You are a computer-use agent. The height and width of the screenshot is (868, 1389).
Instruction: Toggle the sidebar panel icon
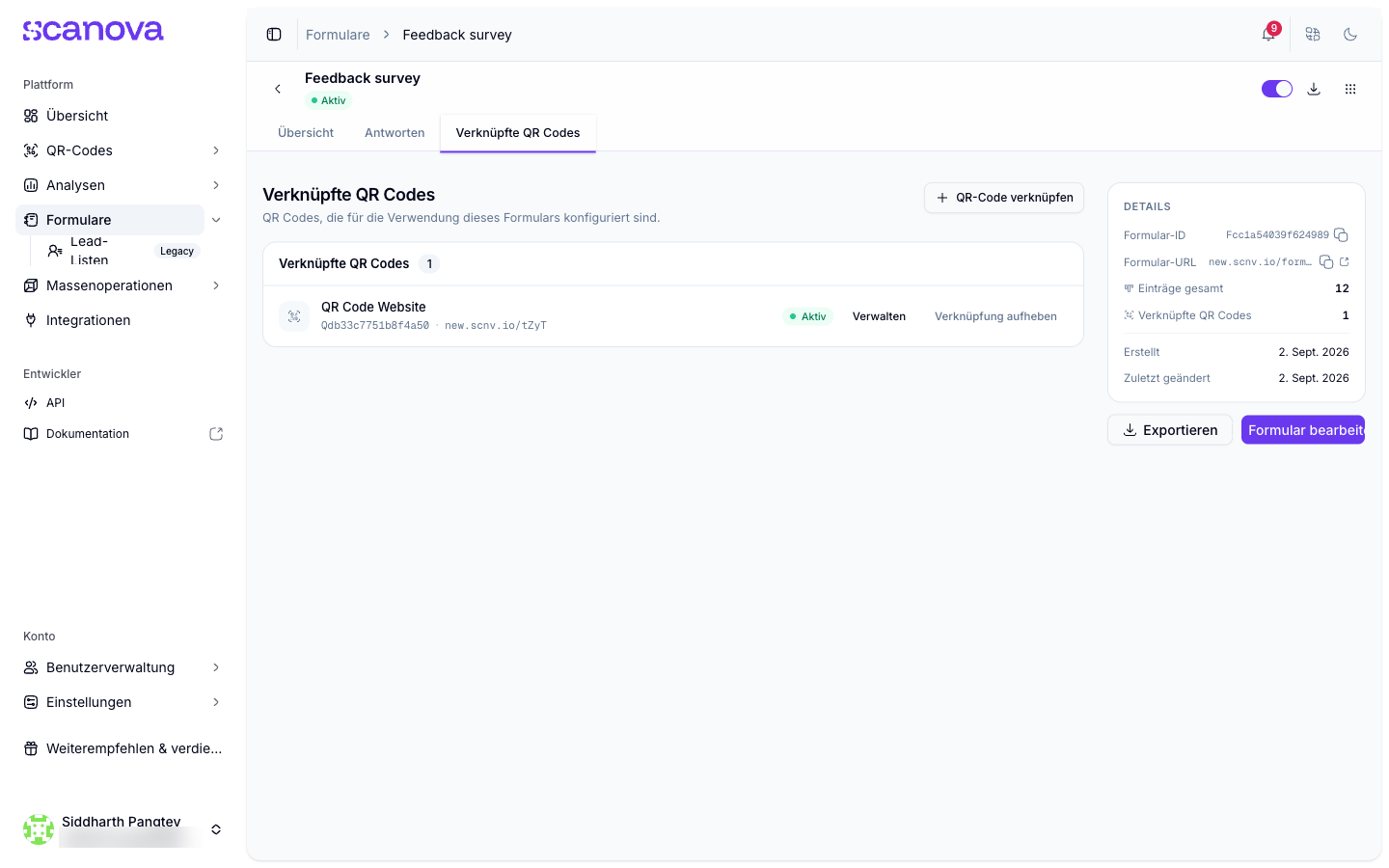[x=274, y=35]
